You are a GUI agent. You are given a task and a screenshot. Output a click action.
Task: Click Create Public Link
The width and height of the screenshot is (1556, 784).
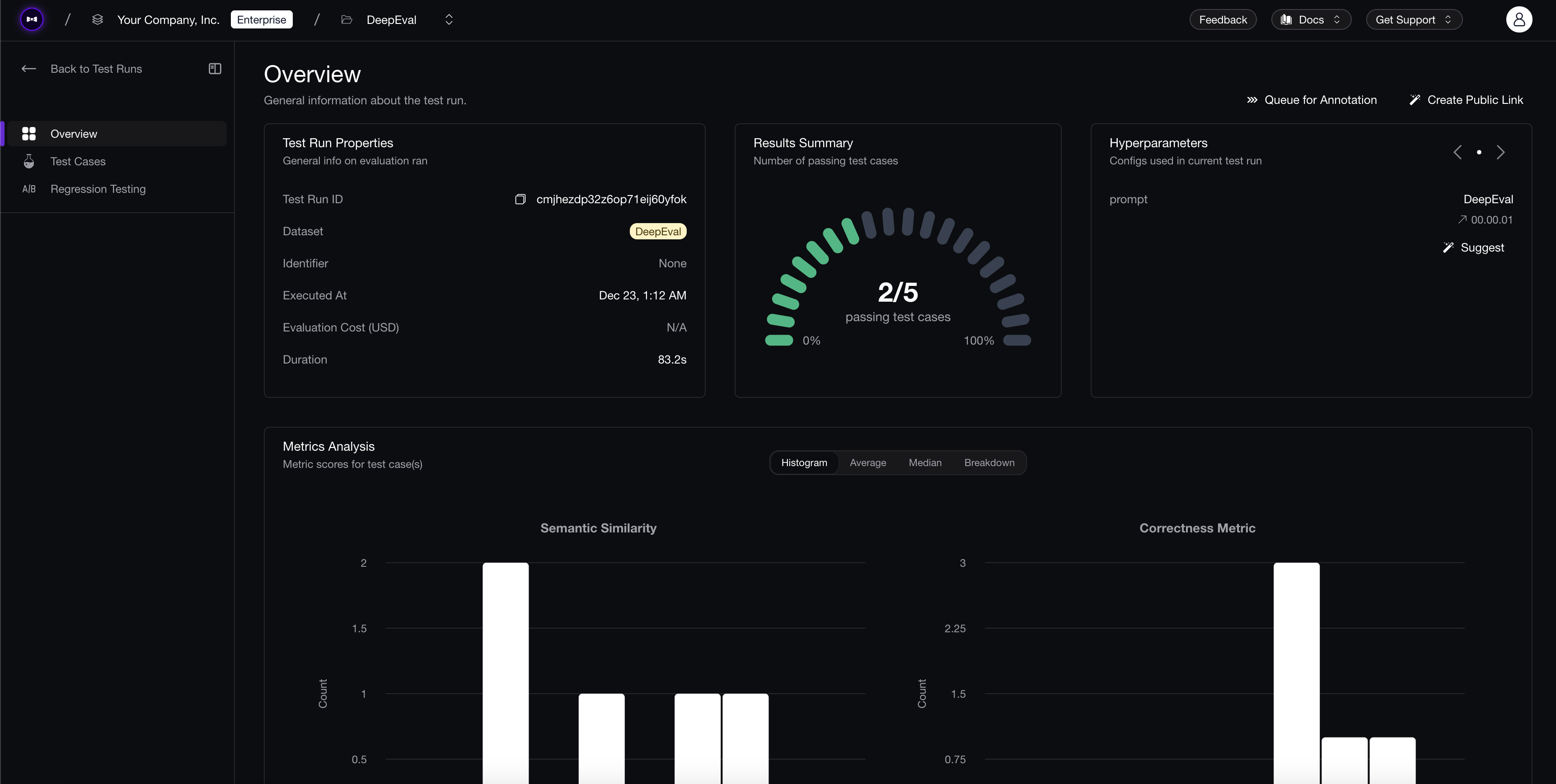click(1467, 99)
